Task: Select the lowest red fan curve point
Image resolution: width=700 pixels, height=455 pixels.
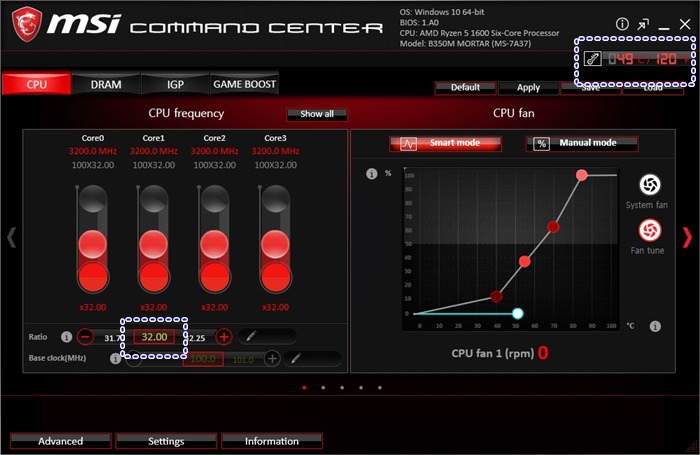Action: [x=496, y=296]
